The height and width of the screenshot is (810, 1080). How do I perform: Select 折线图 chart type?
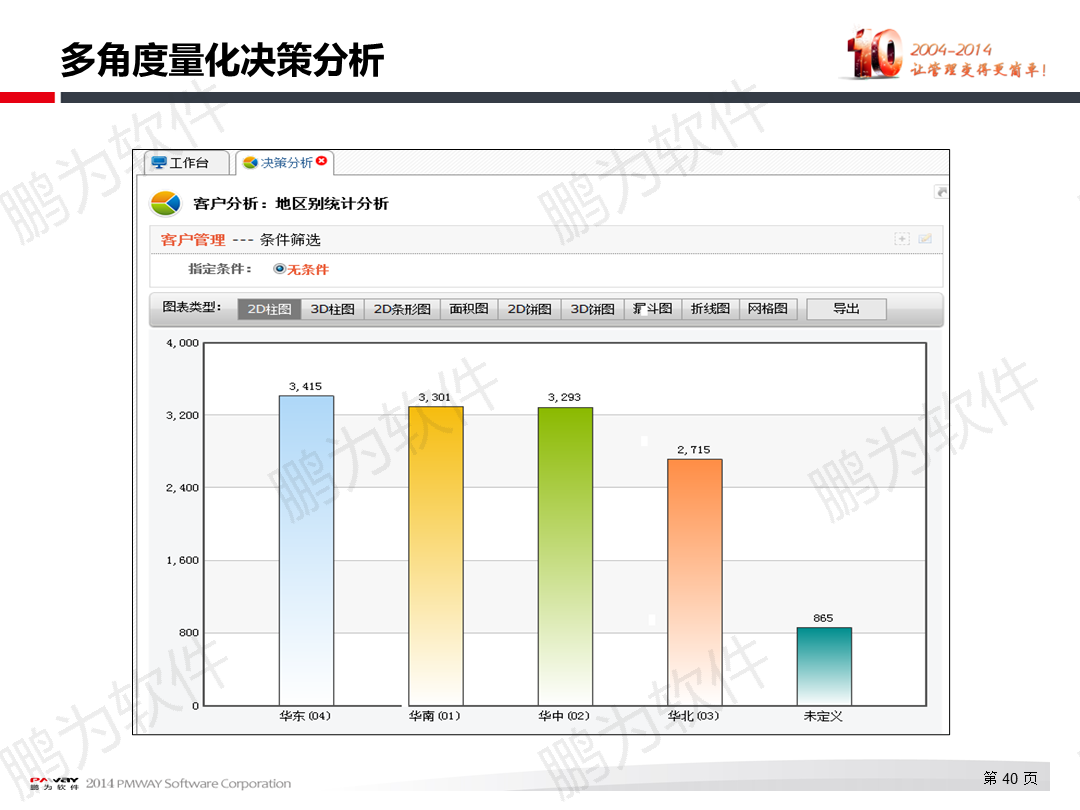click(711, 309)
